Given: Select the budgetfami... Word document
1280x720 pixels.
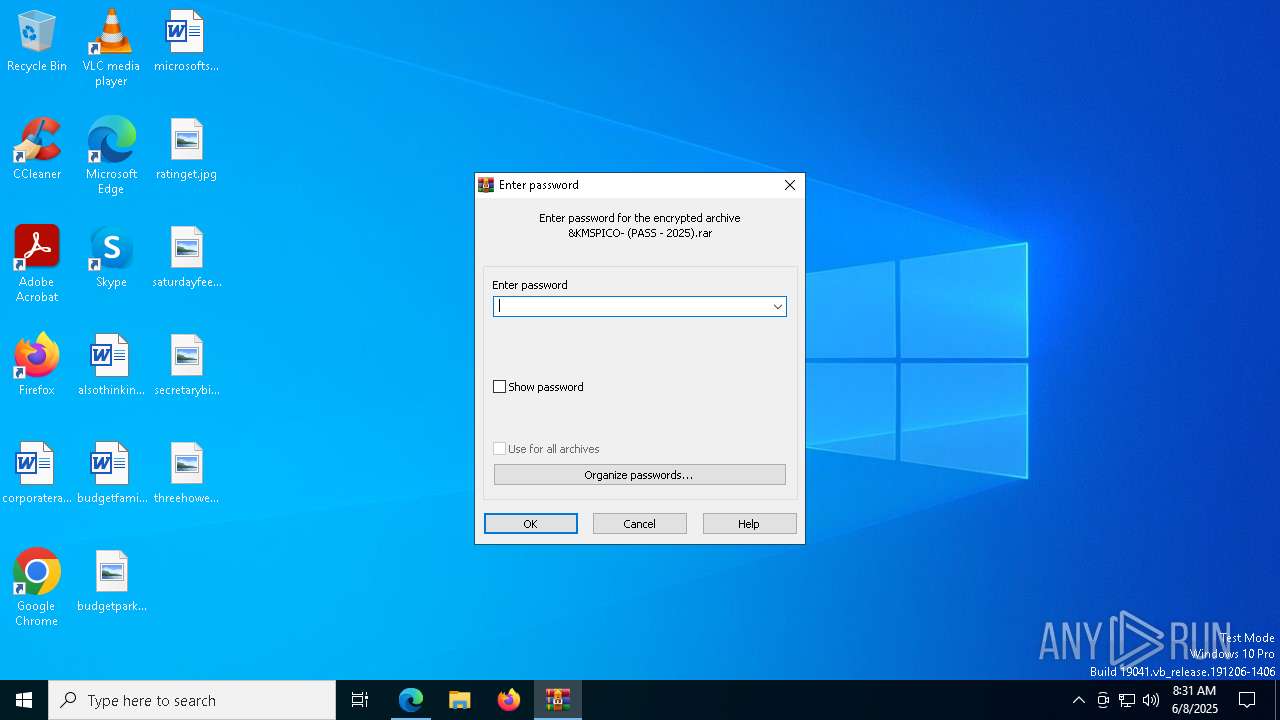Looking at the screenshot, I should [x=111, y=473].
